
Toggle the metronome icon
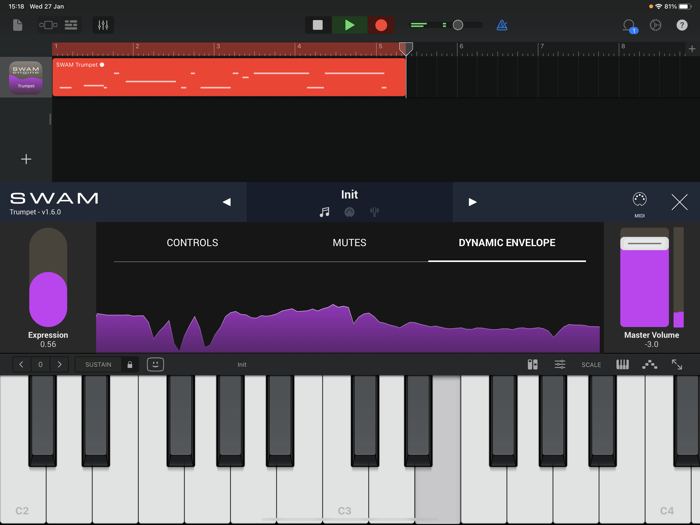[x=502, y=25]
